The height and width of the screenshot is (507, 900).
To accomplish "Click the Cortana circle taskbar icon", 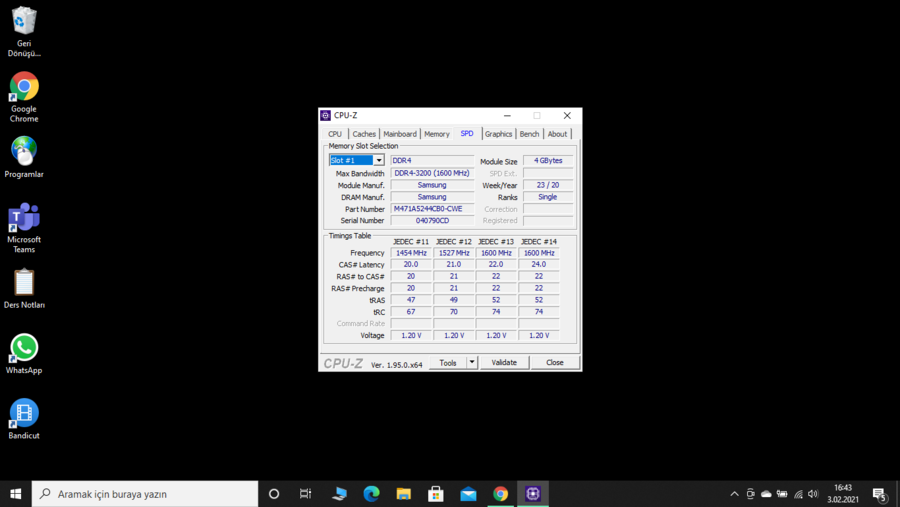I will click(274, 494).
